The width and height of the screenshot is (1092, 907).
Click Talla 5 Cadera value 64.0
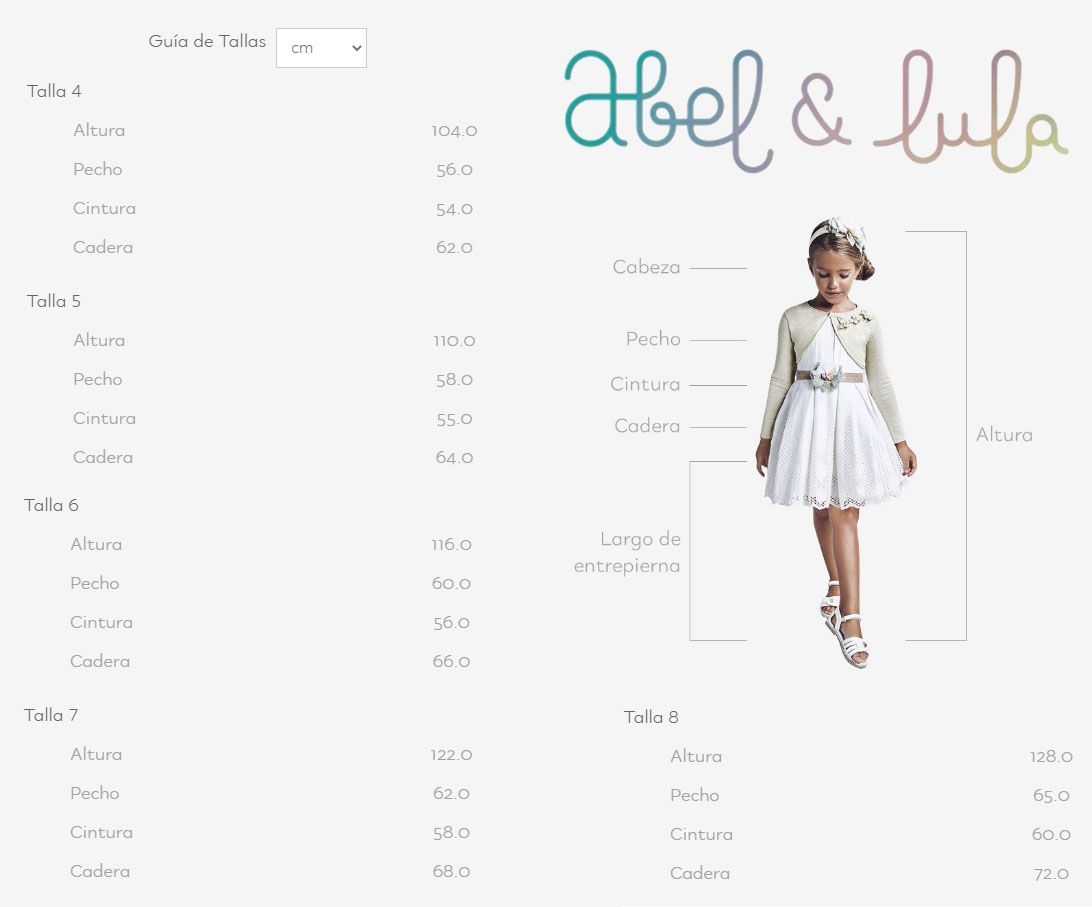click(x=454, y=458)
